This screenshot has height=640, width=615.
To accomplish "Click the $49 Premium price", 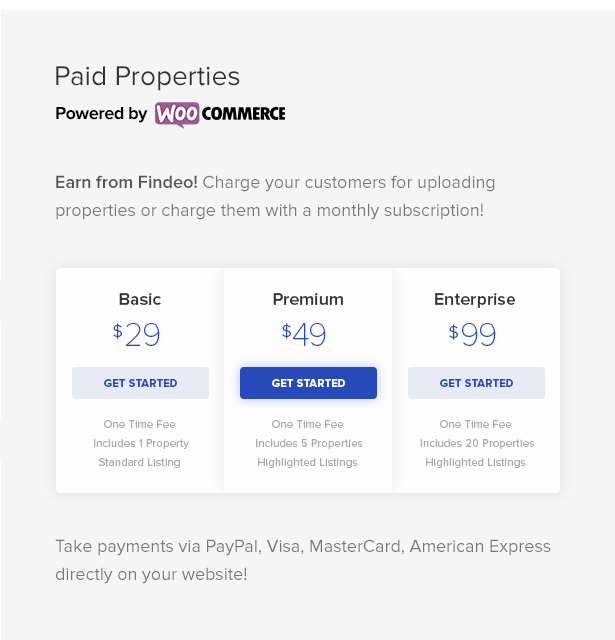I will click(306, 334).
